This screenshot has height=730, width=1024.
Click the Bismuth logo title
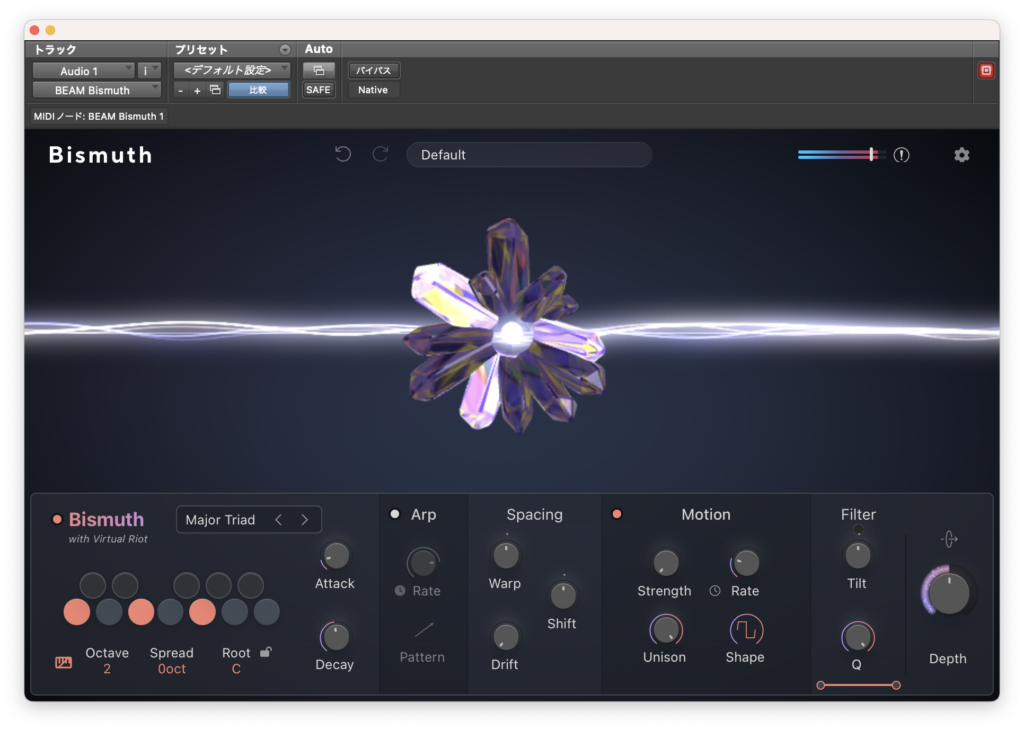101,155
